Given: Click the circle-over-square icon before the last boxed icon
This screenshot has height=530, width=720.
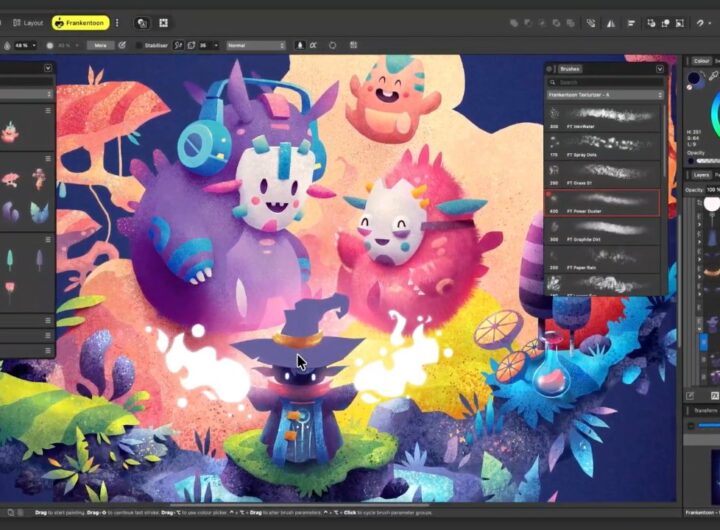Looking at the screenshot, I should (665, 23).
